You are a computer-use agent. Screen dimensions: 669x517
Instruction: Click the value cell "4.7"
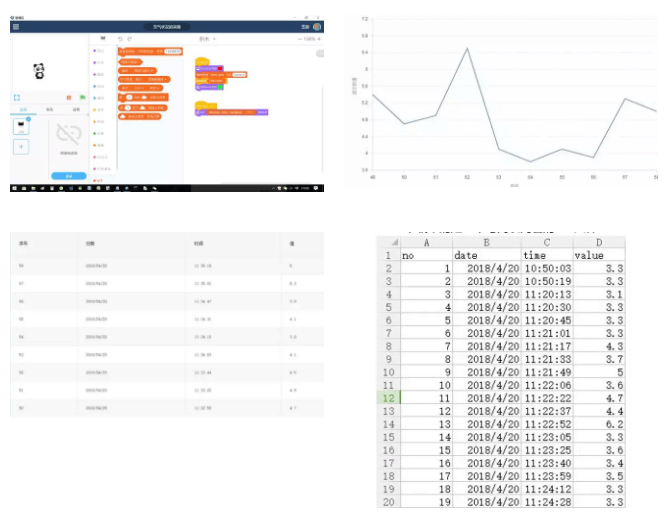599,398
